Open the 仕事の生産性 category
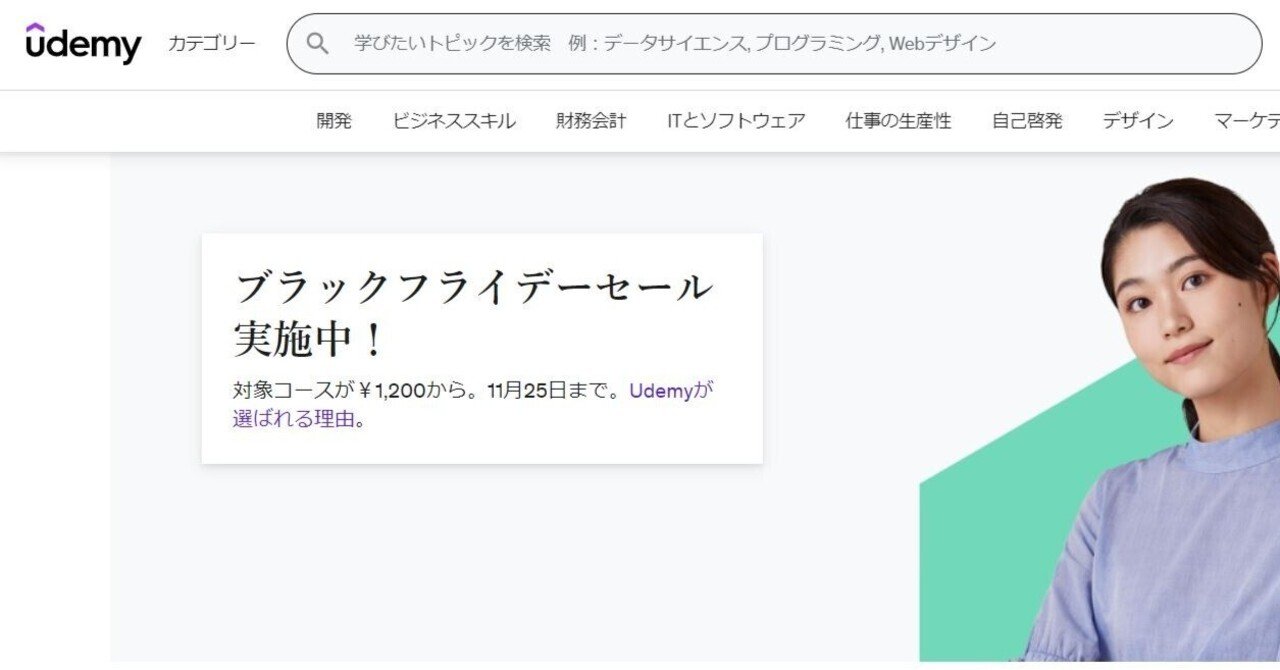Viewport: 1280px width, 670px height. [x=898, y=120]
